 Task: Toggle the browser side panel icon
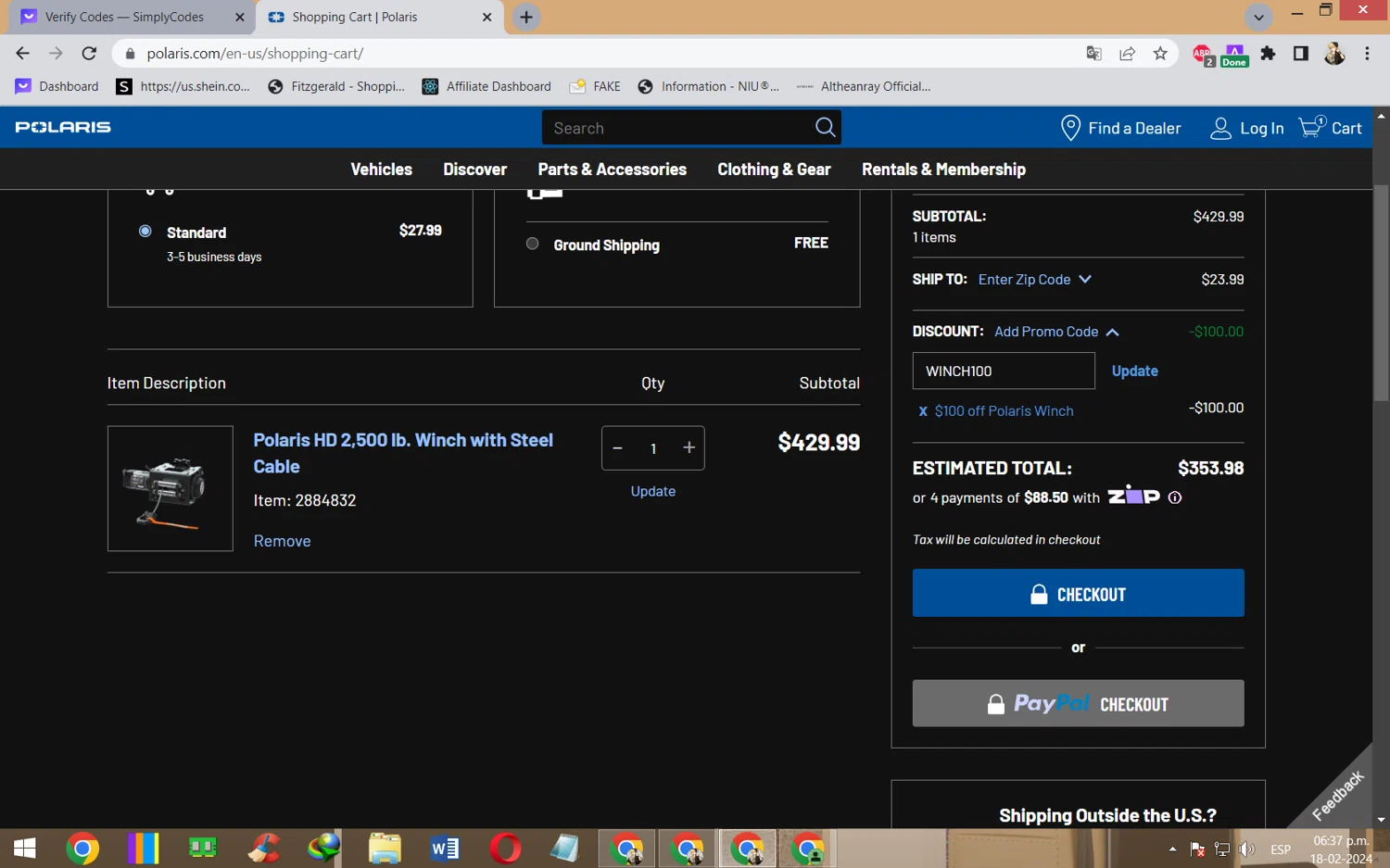1300,53
